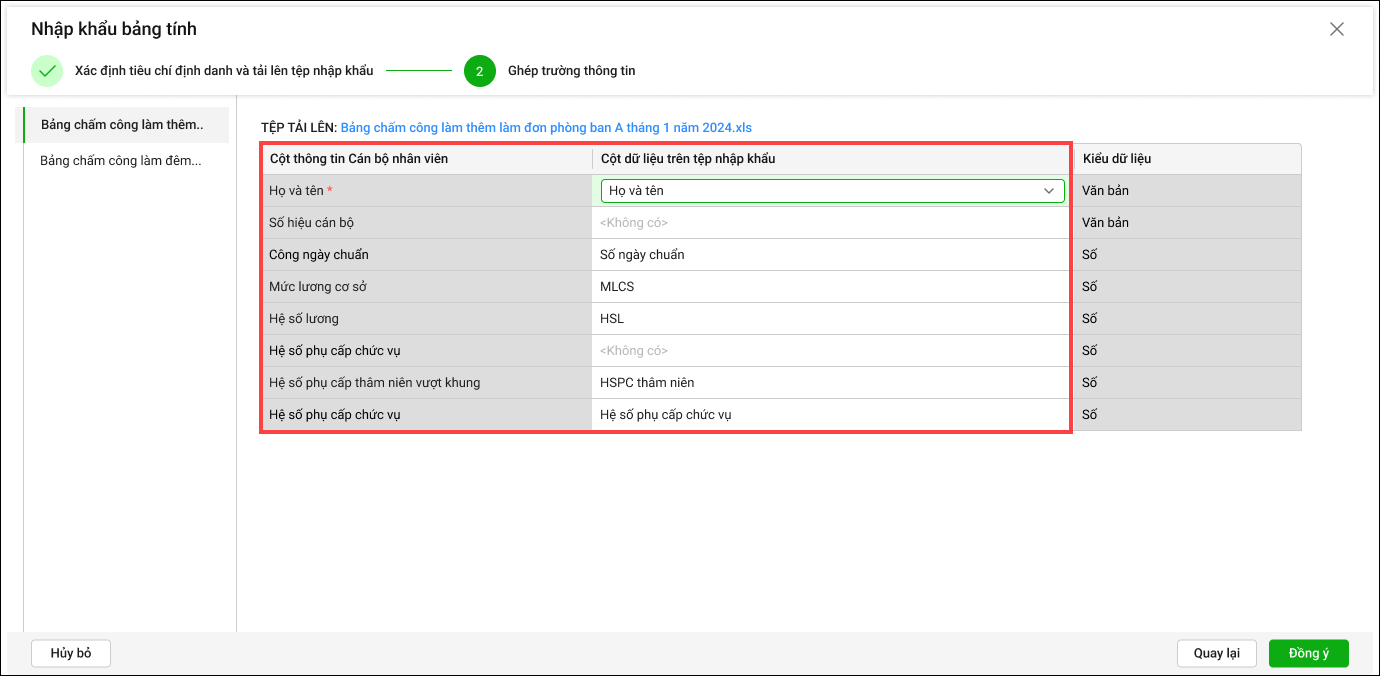Go back with the Quay lại button
1380x676 pixels.
tap(1216, 653)
